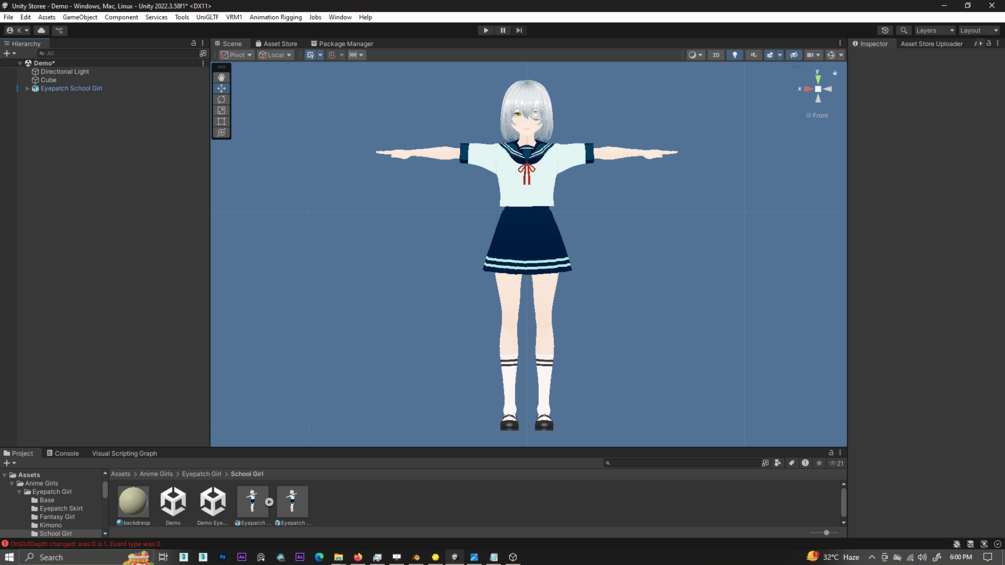
Task: Click the search by label icon
Action: (792, 463)
